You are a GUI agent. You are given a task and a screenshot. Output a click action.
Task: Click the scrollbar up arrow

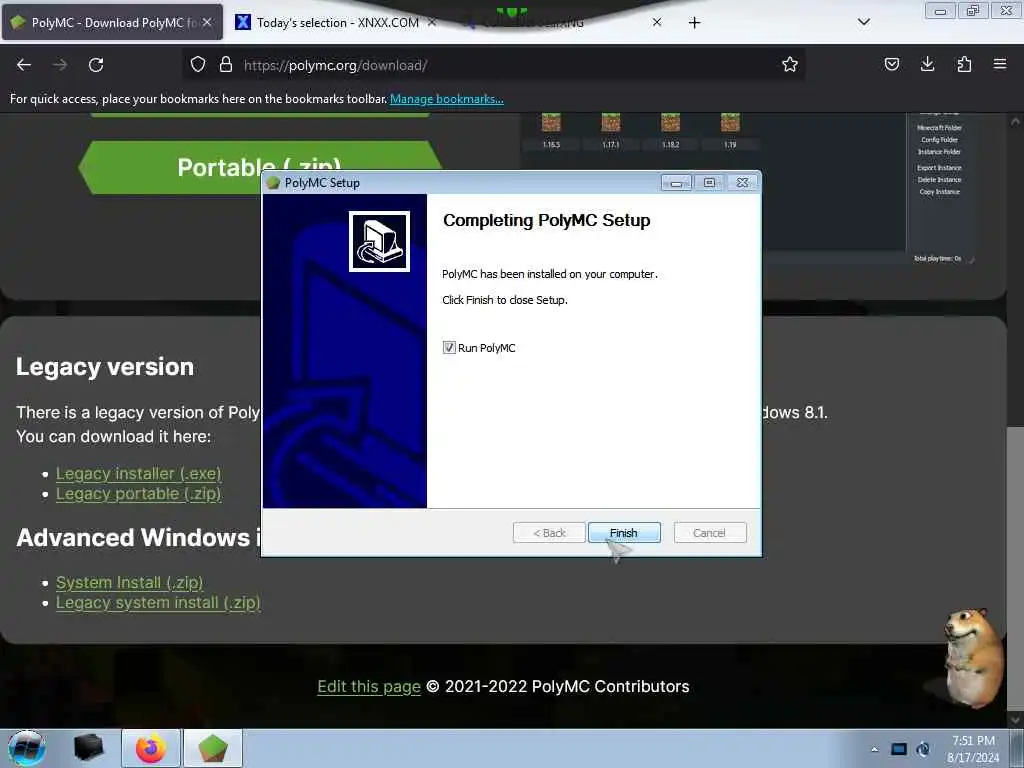pyautogui.click(x=1015, y=121)
